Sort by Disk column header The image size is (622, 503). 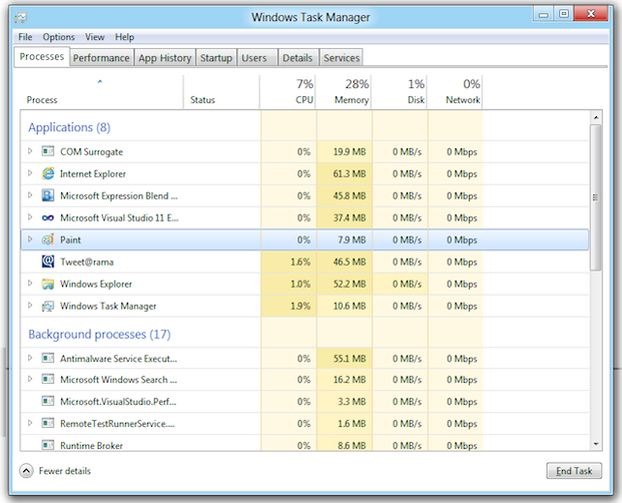[399, 92]
